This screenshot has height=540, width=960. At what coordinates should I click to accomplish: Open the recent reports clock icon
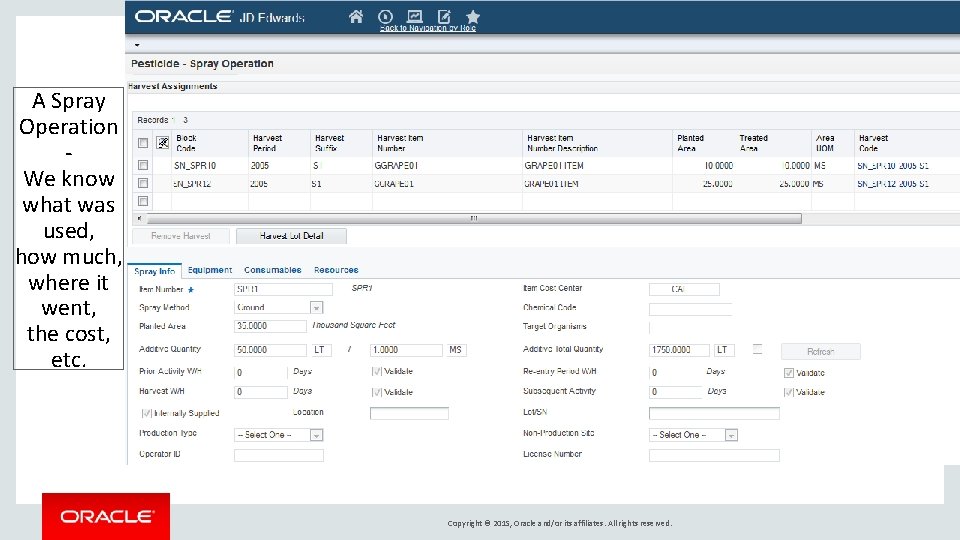386,16
